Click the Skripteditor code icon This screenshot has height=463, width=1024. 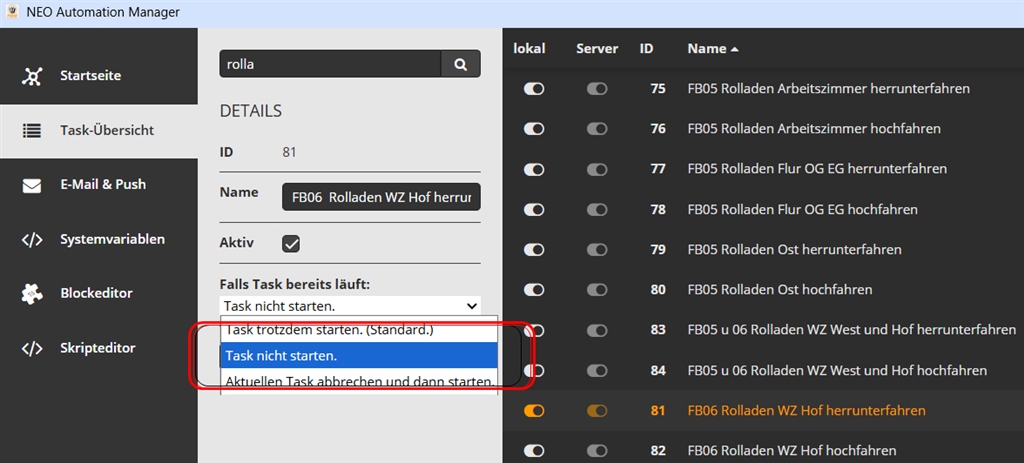click(x=32, y=348)
